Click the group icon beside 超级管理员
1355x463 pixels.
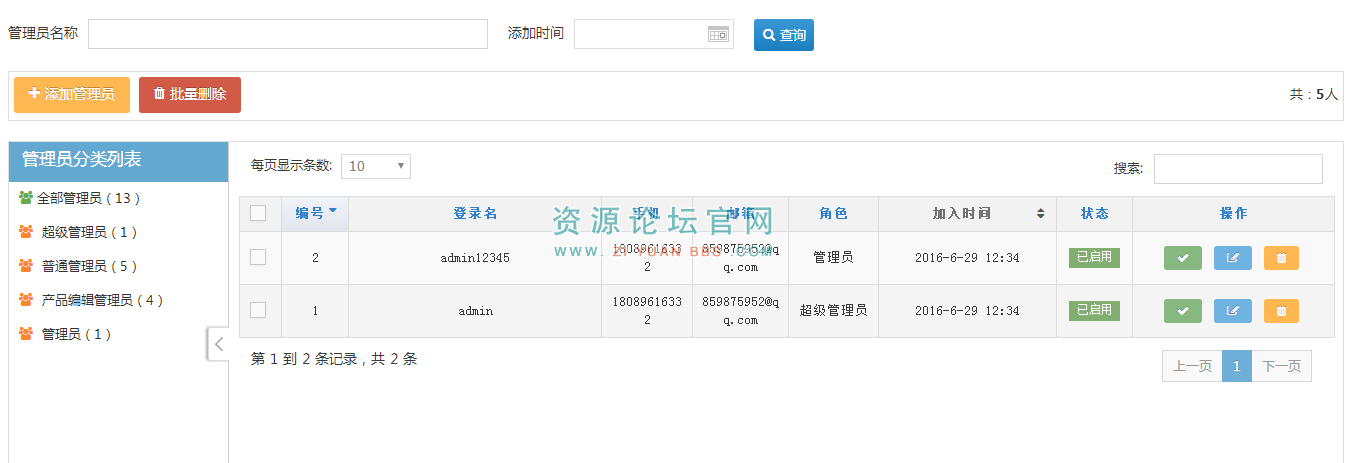[26, 232]
